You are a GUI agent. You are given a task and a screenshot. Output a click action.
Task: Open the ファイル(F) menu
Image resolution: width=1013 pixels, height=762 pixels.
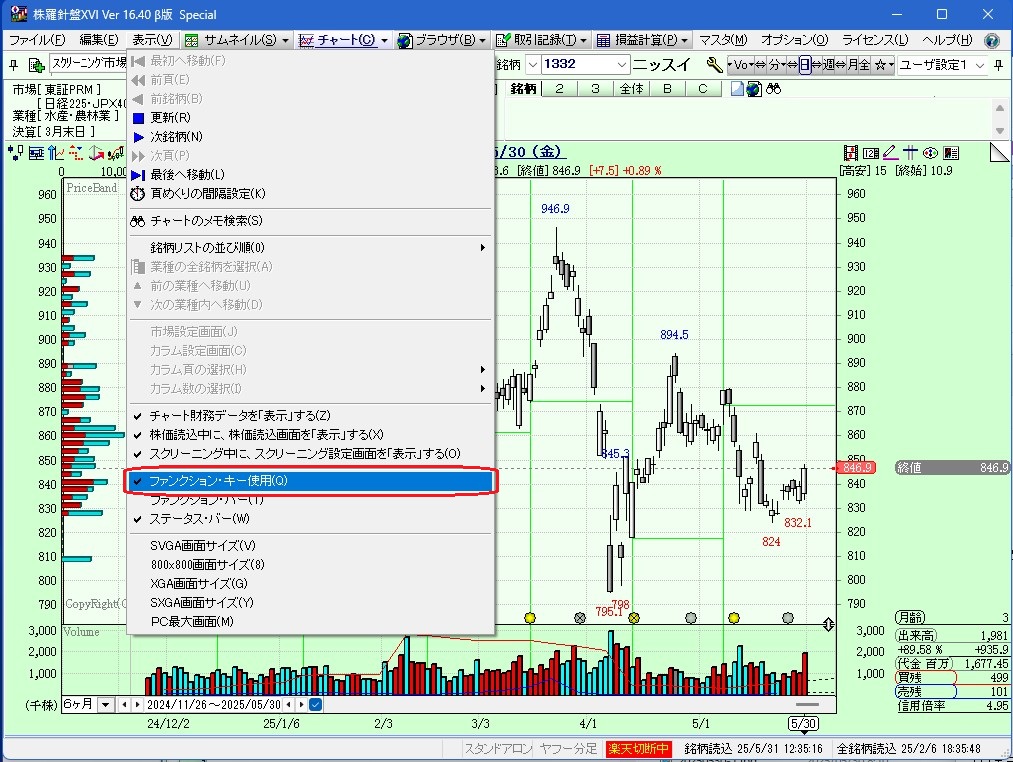pyautogui.click(x=37, y=40)
